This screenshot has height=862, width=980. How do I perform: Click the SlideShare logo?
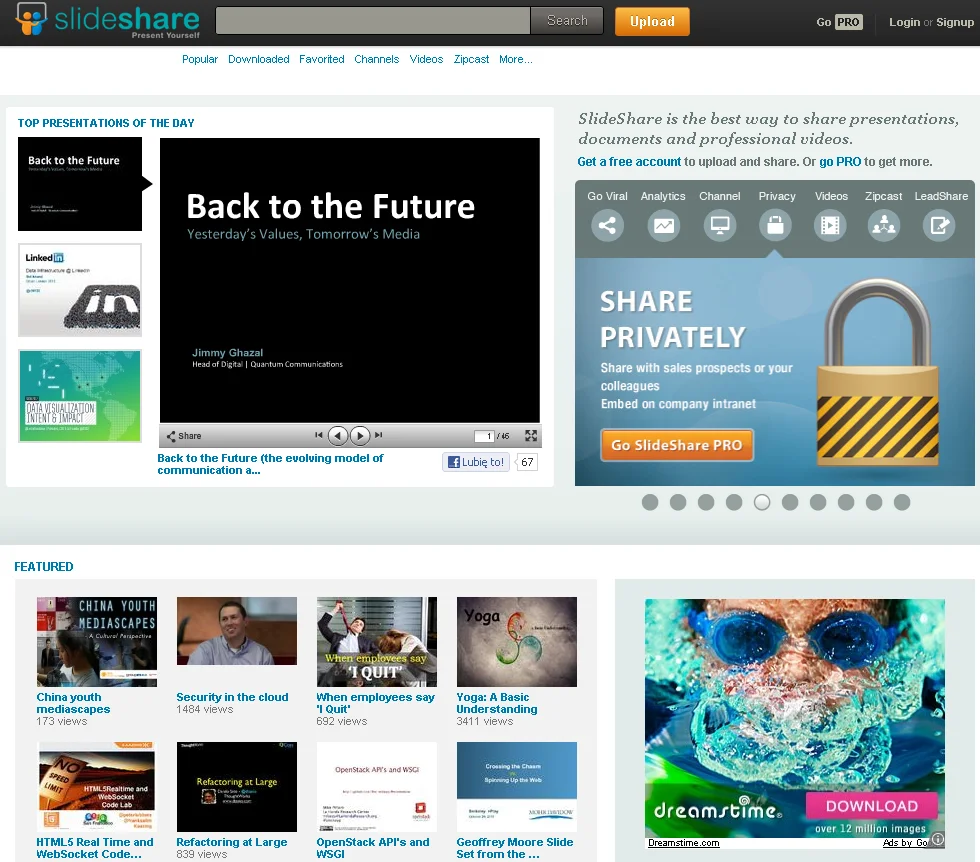pos(108,21)
